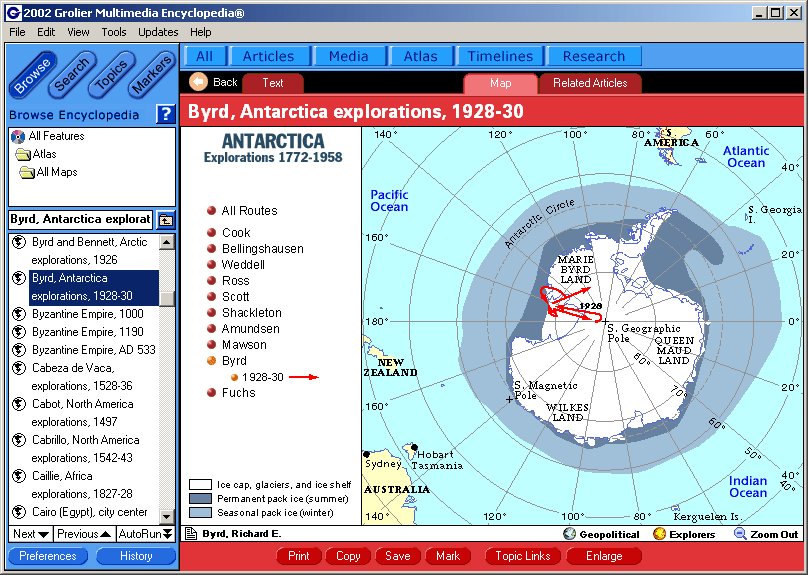Open the Browse Encyclopedia help question icon
This screenshot has width=808, height=575.
[x=165, y=114]
